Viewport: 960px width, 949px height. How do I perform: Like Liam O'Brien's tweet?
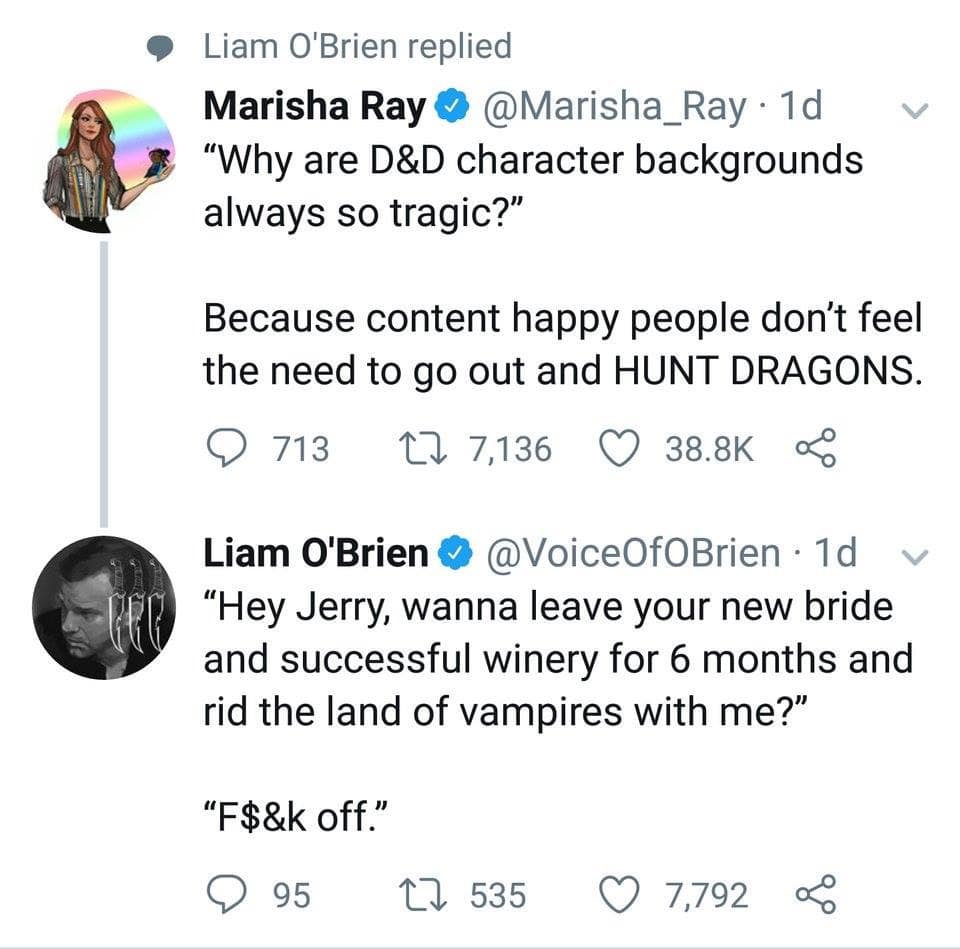(x=618, y=894)
